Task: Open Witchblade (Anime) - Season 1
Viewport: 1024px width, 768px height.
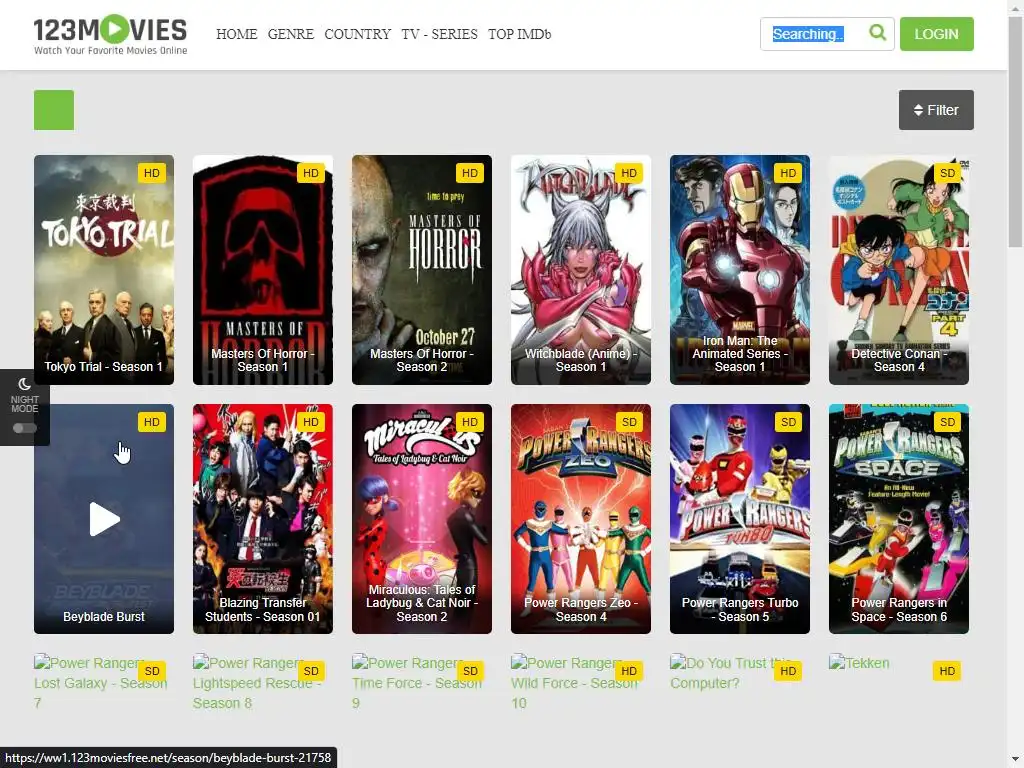Action: pyautogui.click(x=581, y=270)
